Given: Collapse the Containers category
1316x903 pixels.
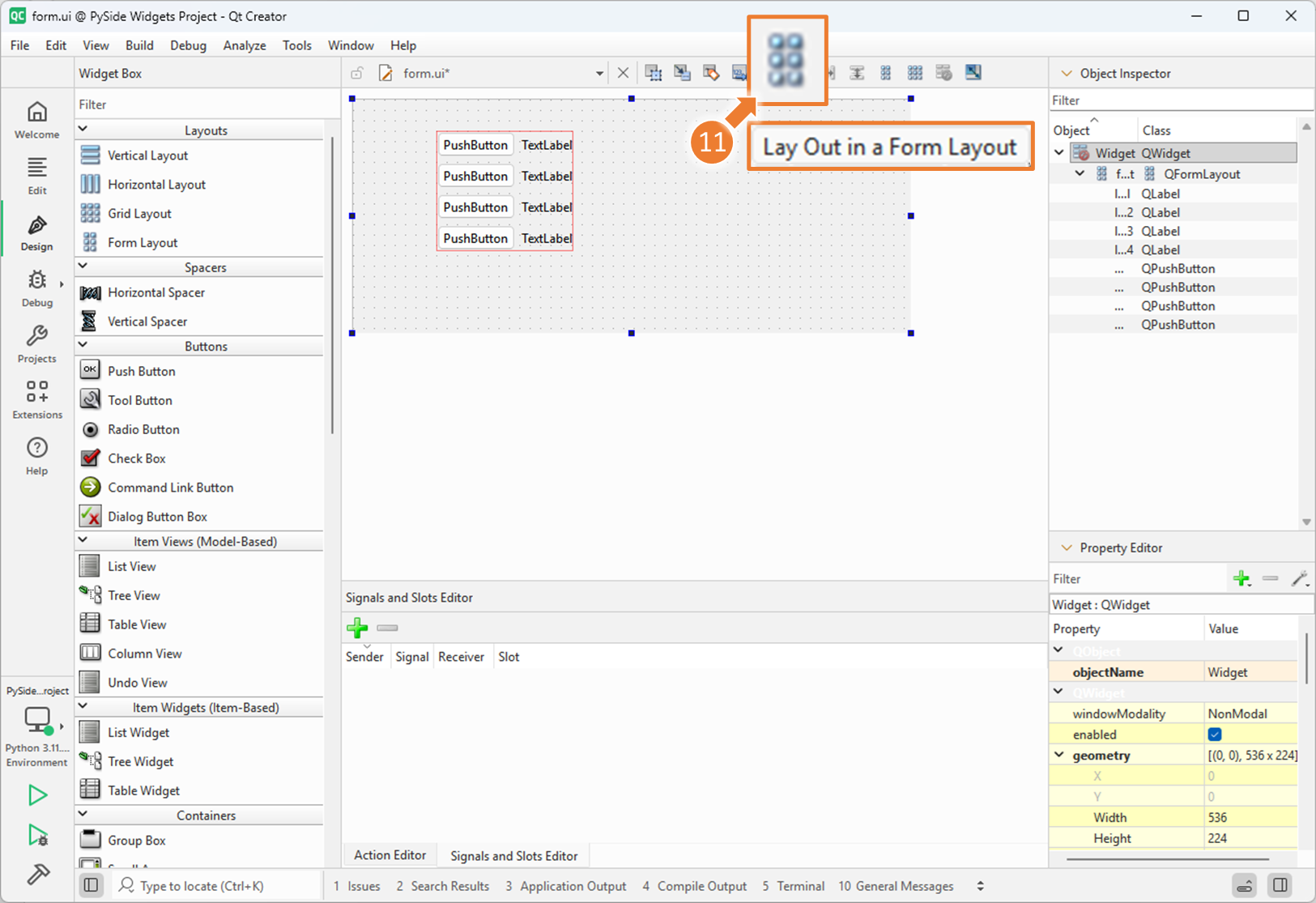Looking at the screenshot, I should (x=83, y=815).
